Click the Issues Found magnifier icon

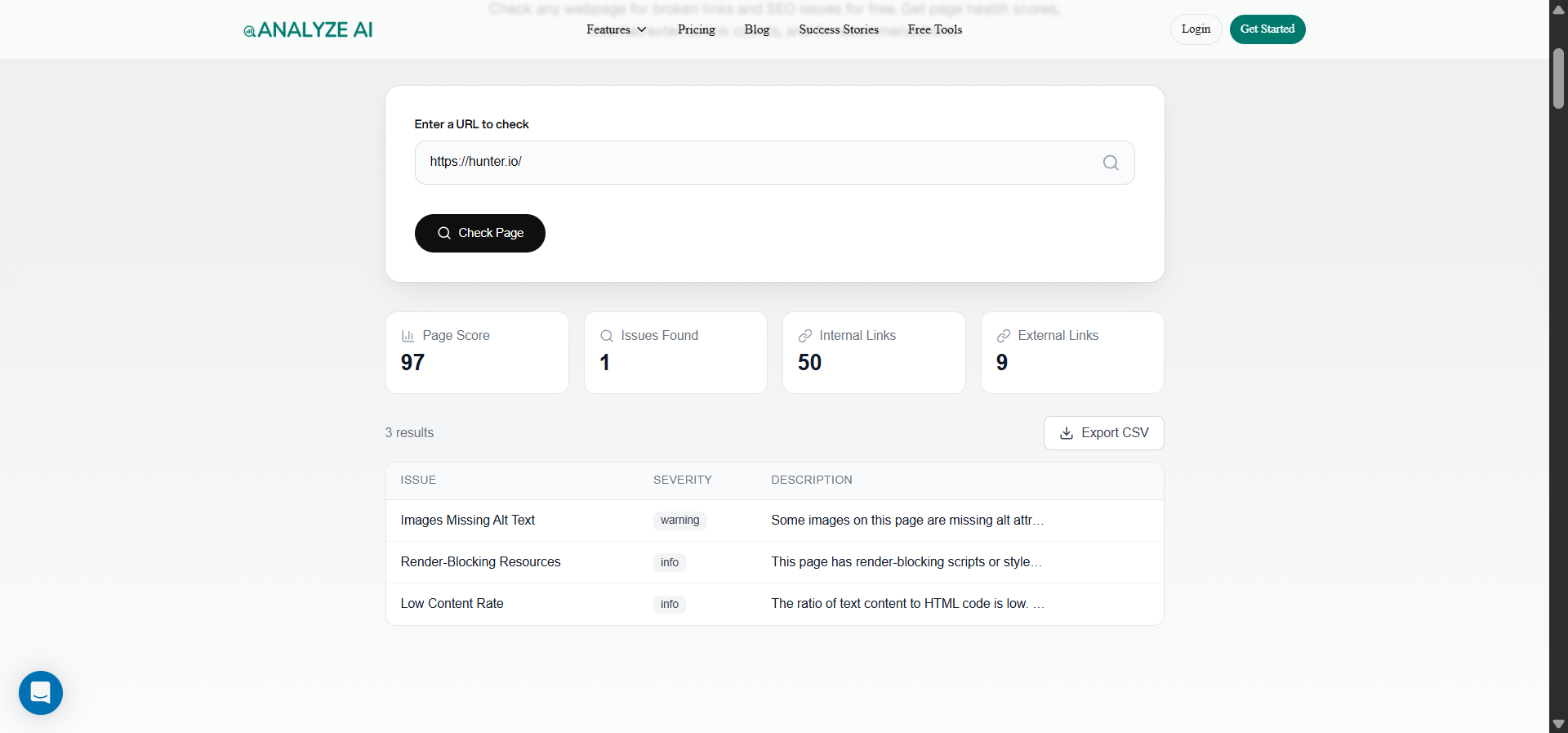pyautogui.click(x=607, y=336)
